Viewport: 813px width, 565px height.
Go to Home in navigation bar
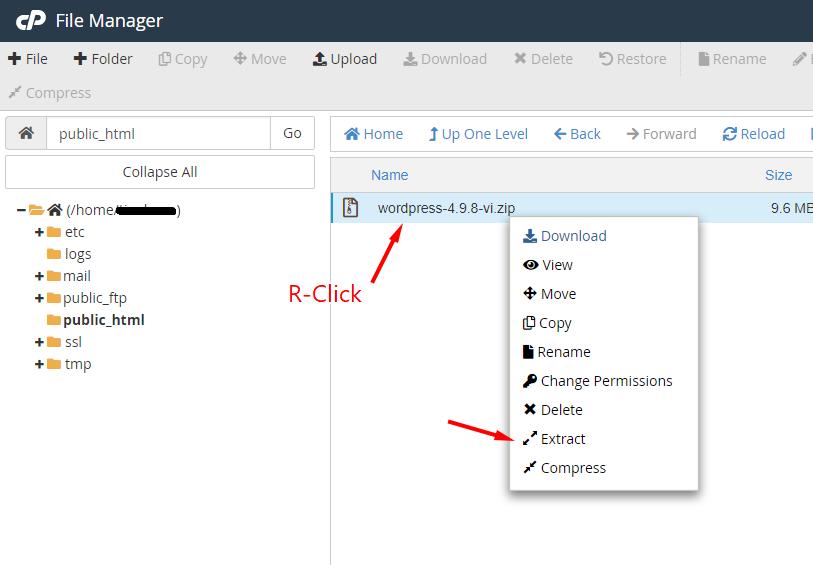[373, 134]
